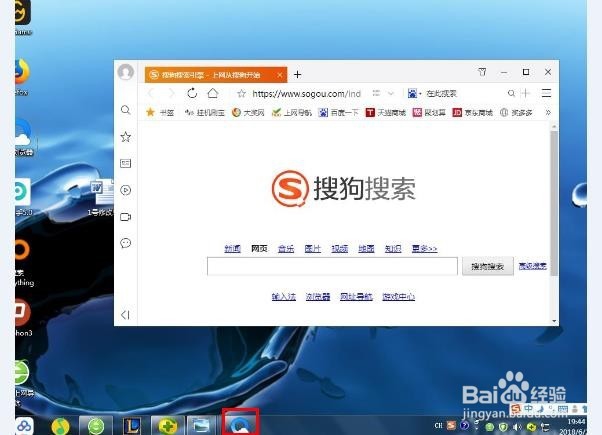Click the scrollbar down arrow
Viewport: 602px width, 435px height.
[554, 321]
